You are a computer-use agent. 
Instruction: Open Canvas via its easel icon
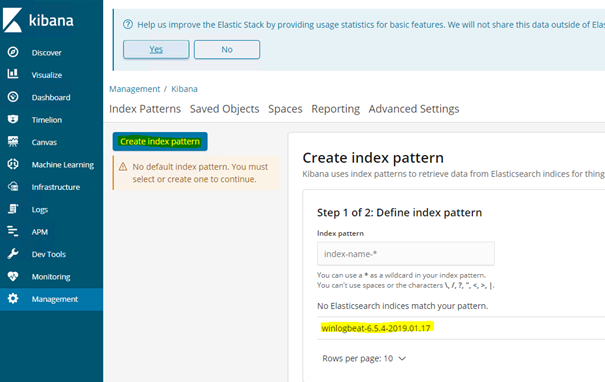click(13, 142)
